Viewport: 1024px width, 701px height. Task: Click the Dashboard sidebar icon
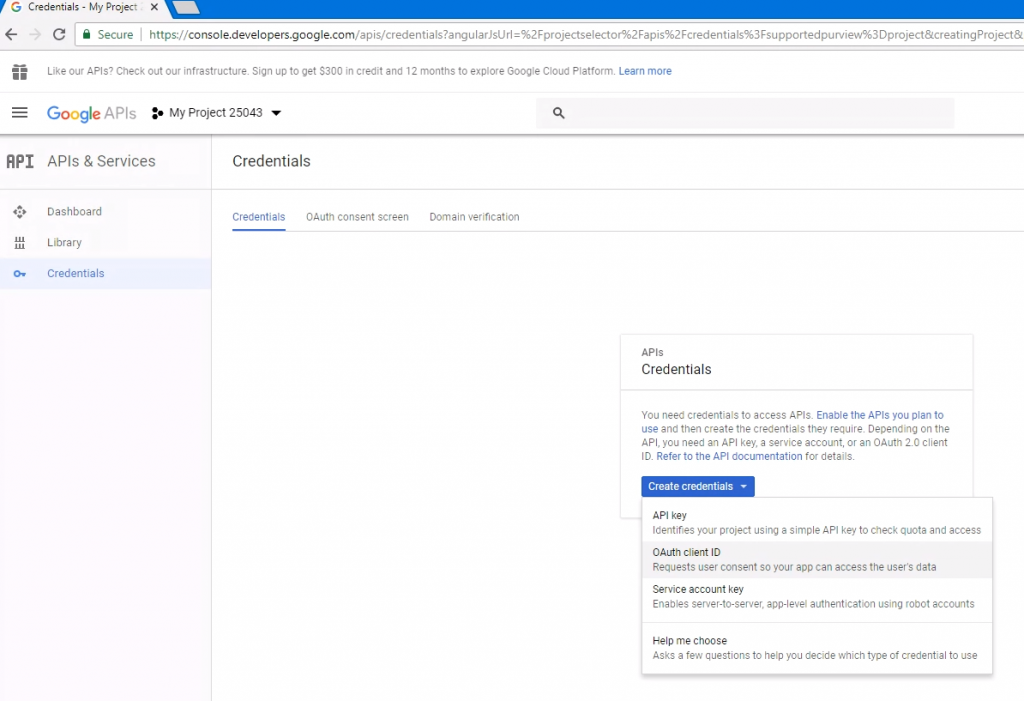point(20,212)
